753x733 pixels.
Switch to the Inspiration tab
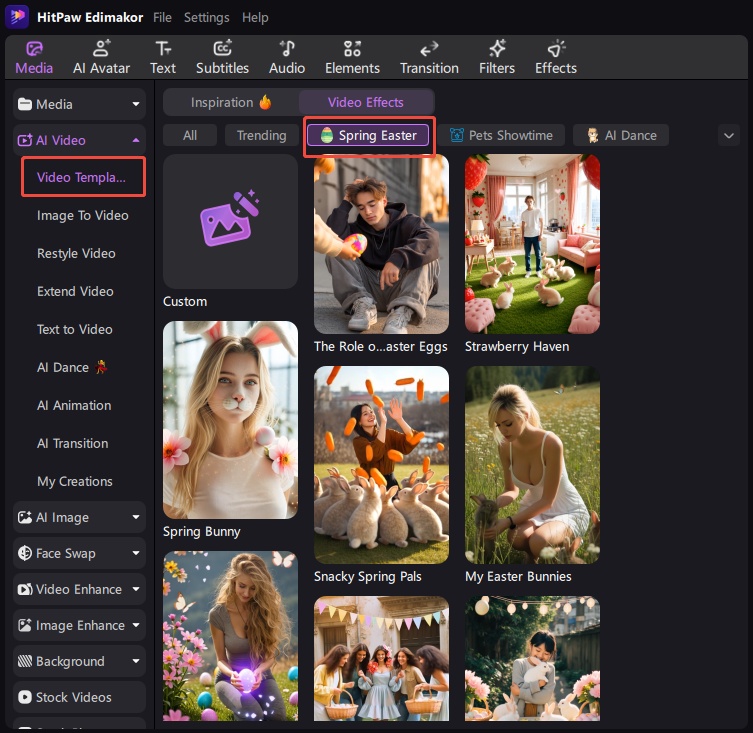pos(231,102)
